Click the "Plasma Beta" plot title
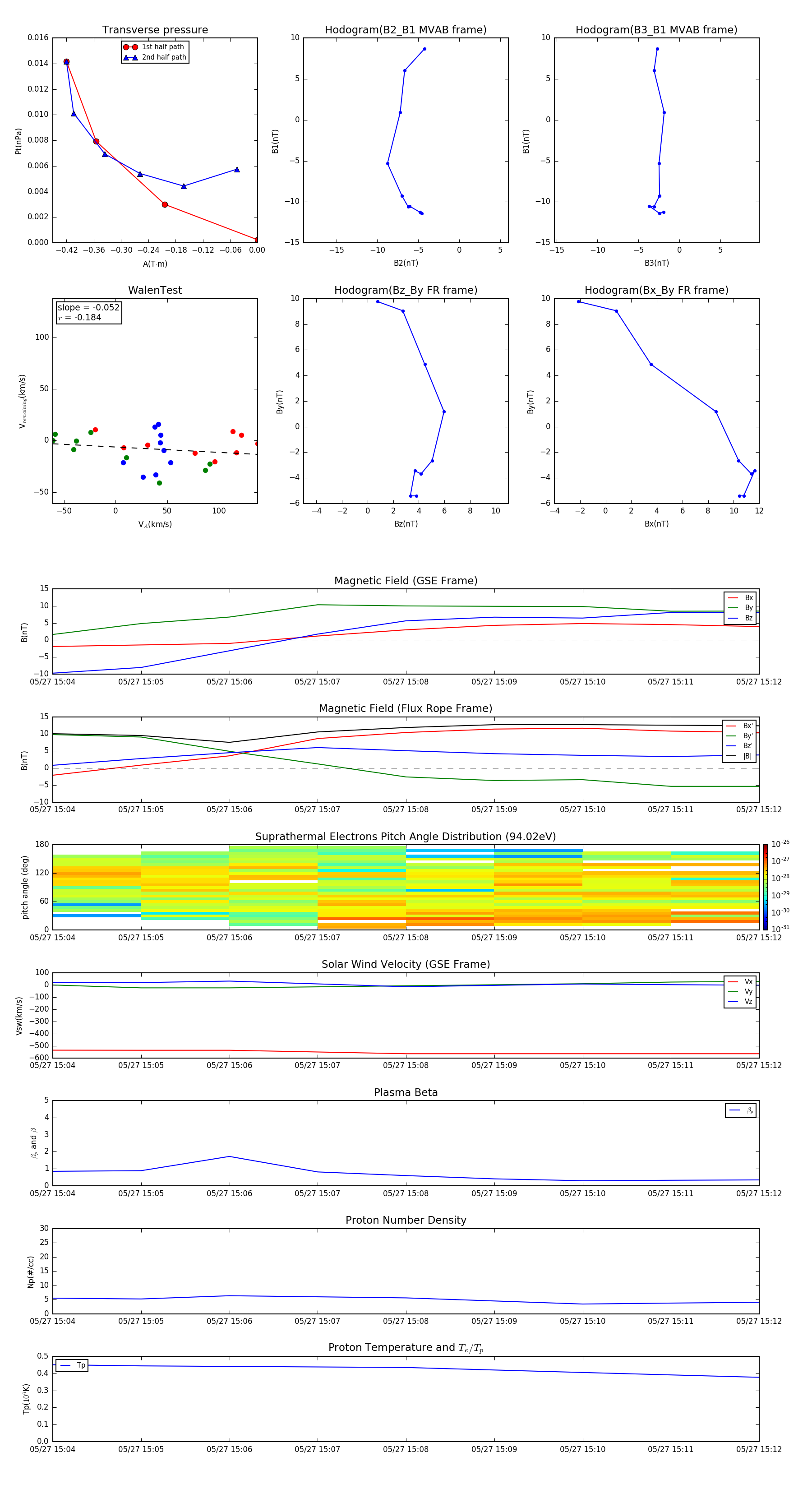 [x=406, y=1093]
